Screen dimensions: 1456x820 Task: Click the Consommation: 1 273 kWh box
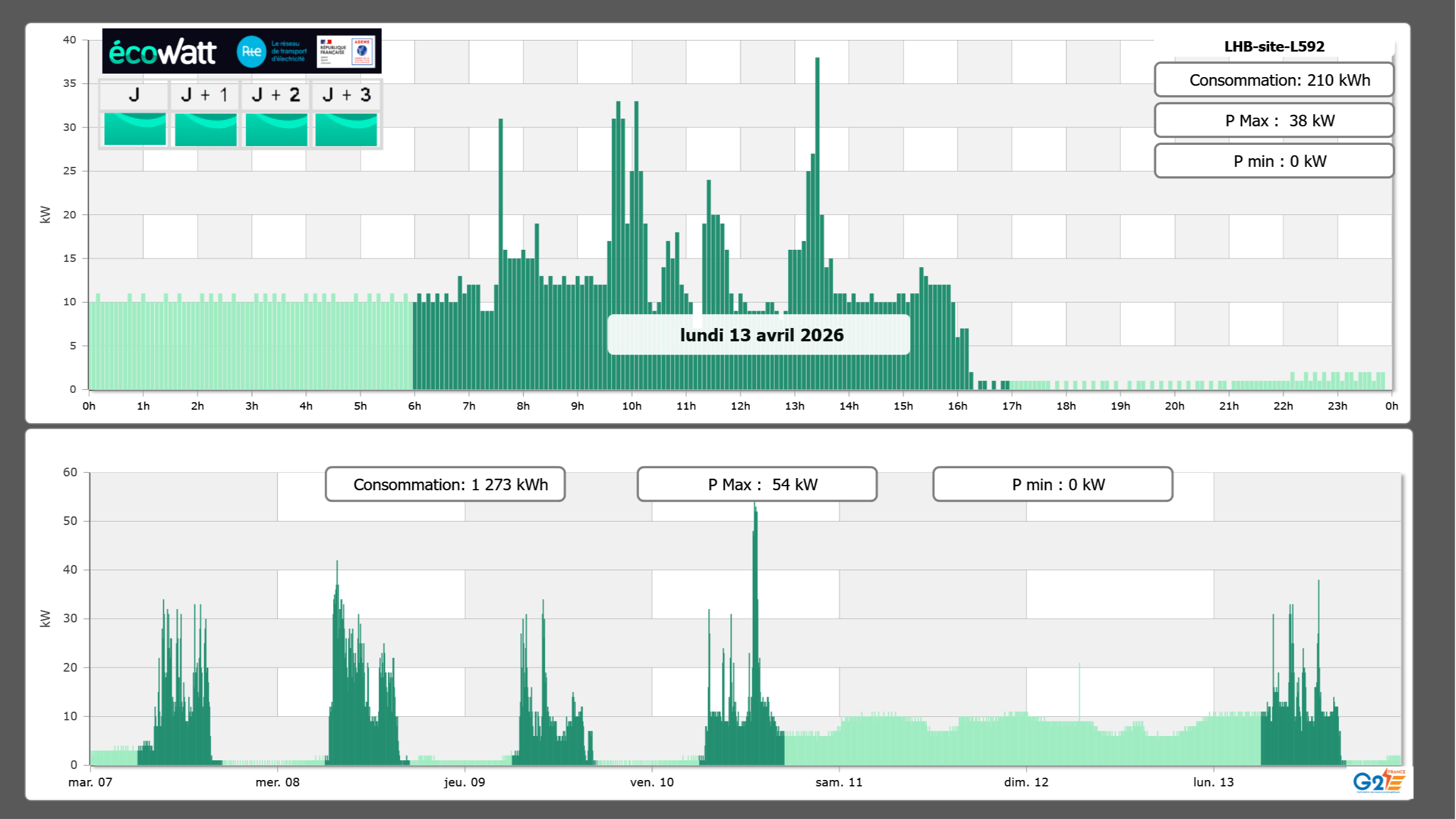445,484
